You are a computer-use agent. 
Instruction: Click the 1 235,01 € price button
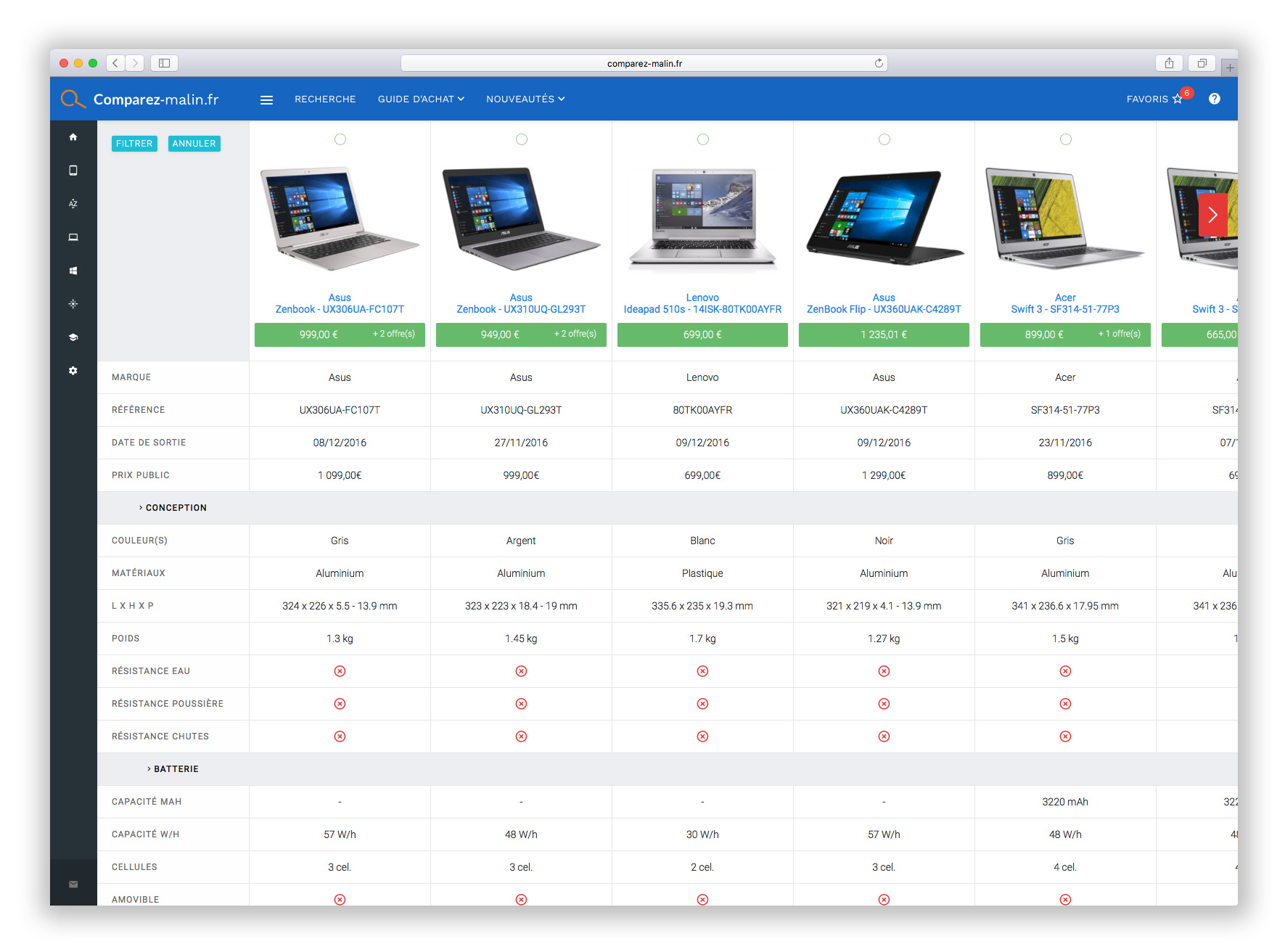884,335
